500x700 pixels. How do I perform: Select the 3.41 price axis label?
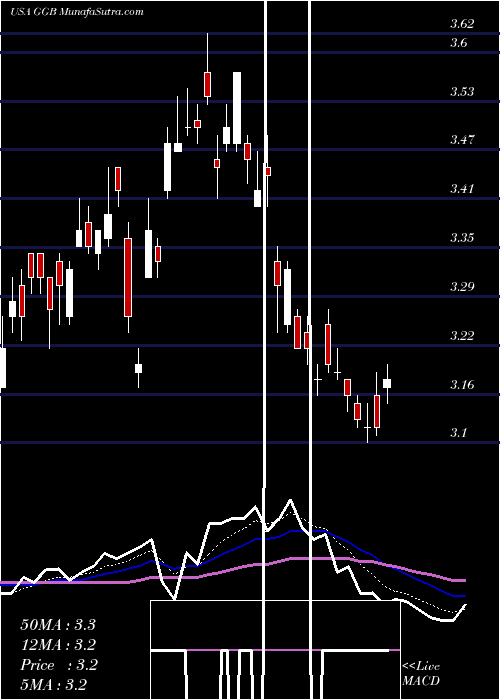point(462,189)
